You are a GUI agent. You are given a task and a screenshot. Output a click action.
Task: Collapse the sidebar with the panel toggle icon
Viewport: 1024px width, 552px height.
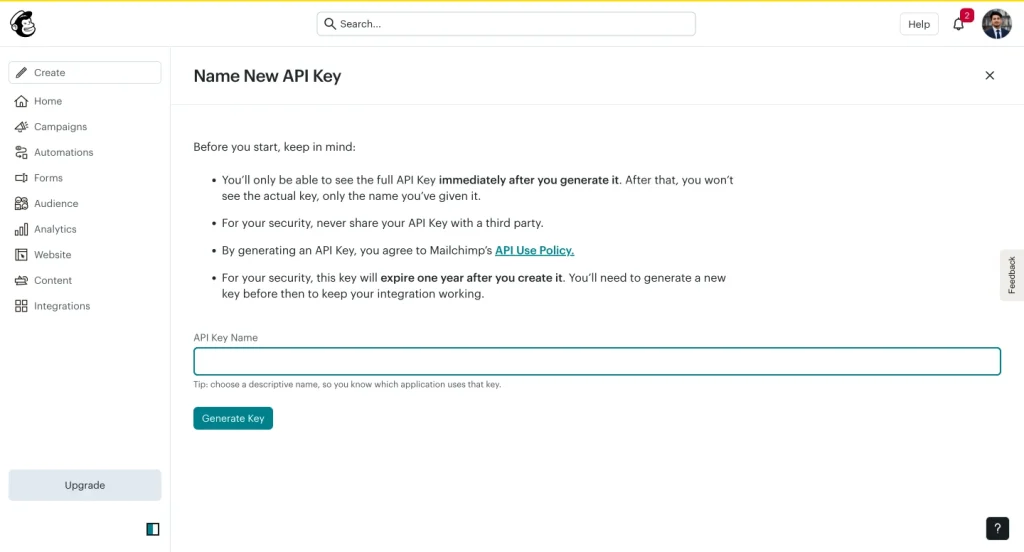pyautogui.click(x=153, y=529)
